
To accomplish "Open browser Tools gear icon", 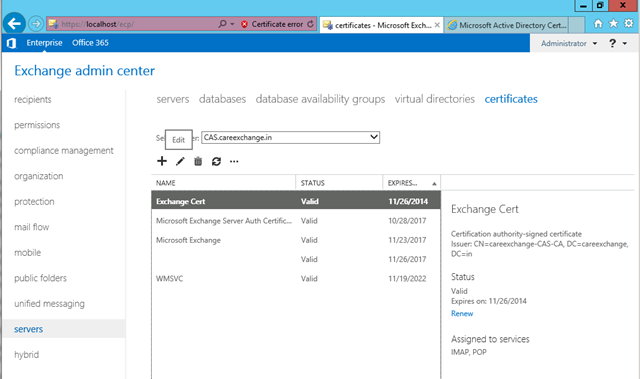I will [629, 24].
